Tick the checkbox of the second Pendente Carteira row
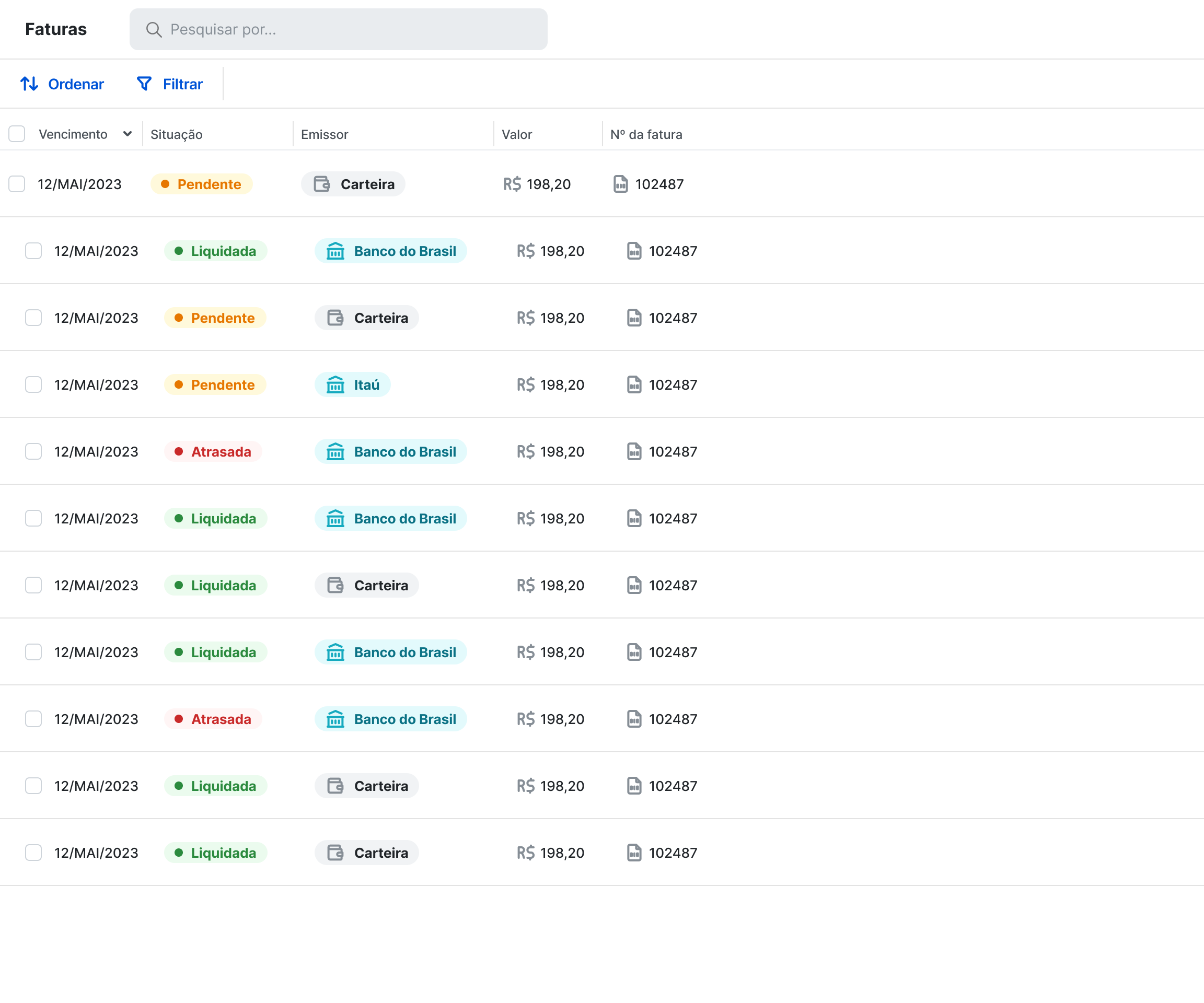The width and height of the screenshot is (1204, 1003). (x=33, y=318)
